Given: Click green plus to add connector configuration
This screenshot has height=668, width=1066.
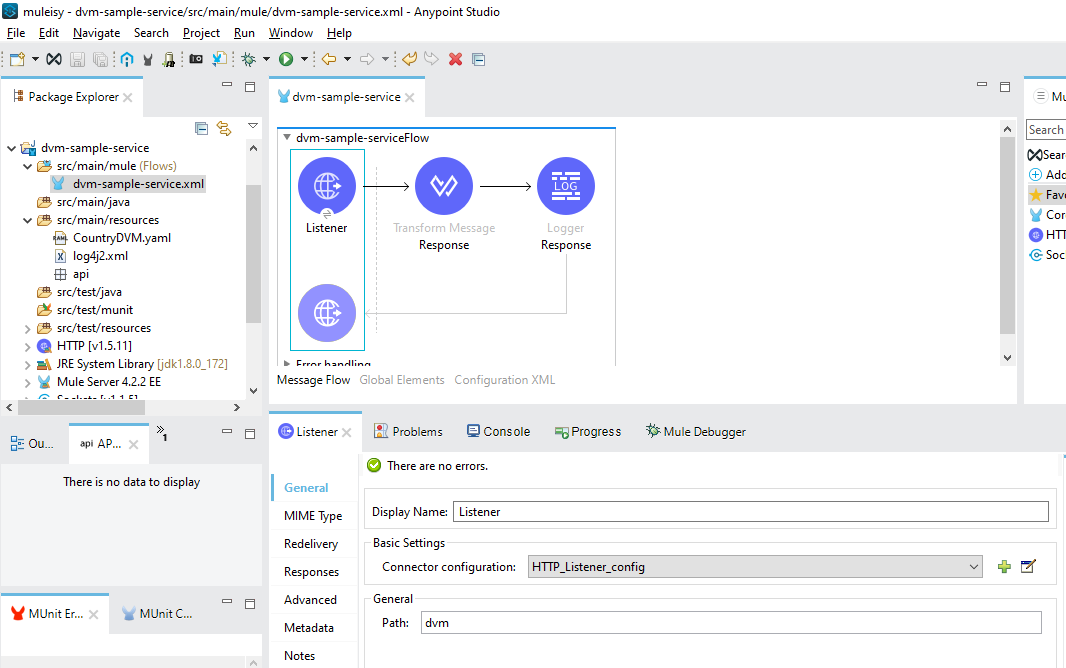Looking at the screenshot, I should [x=1004, y=567].
